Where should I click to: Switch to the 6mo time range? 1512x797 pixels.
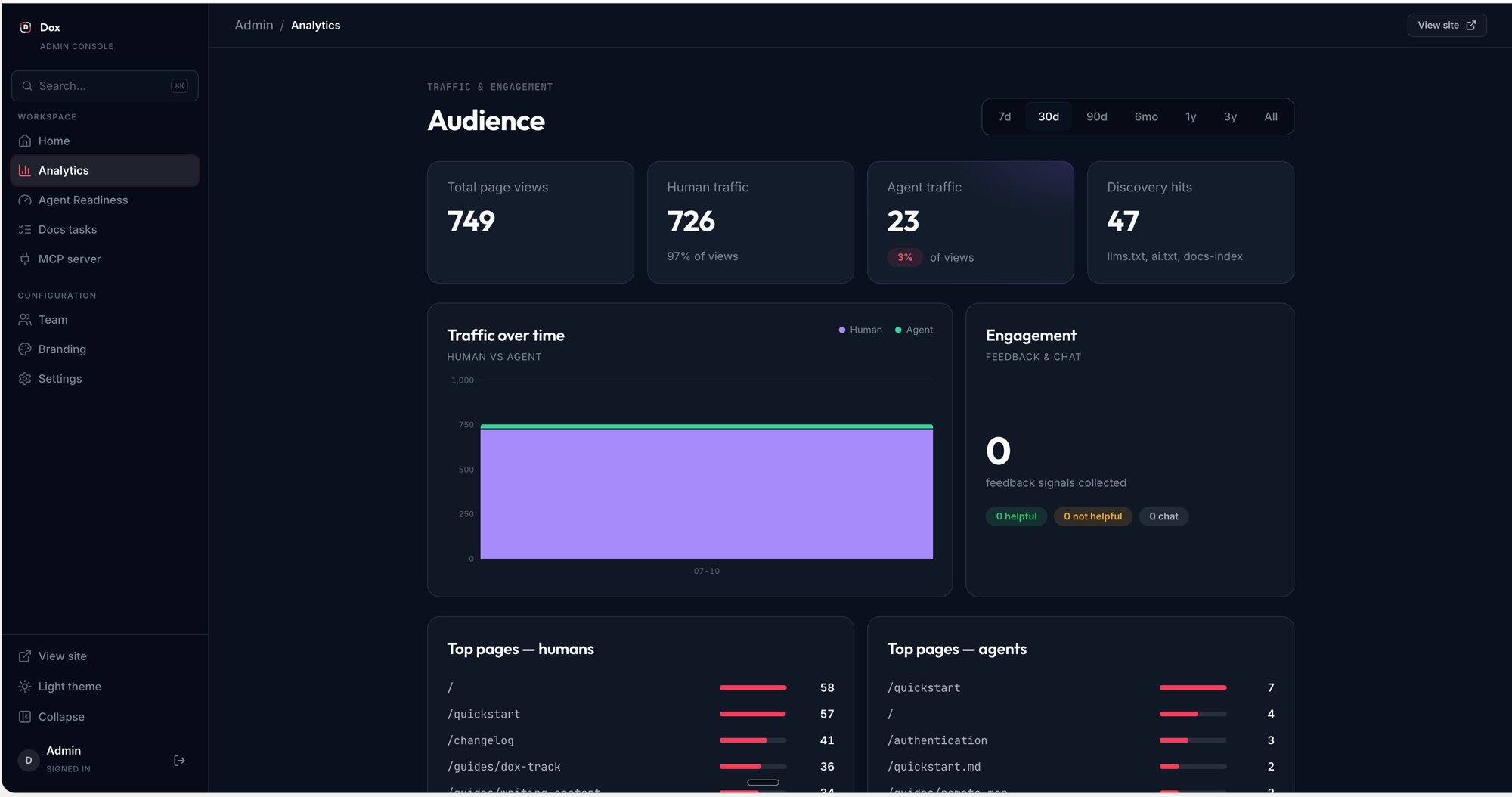[1146, 116]
